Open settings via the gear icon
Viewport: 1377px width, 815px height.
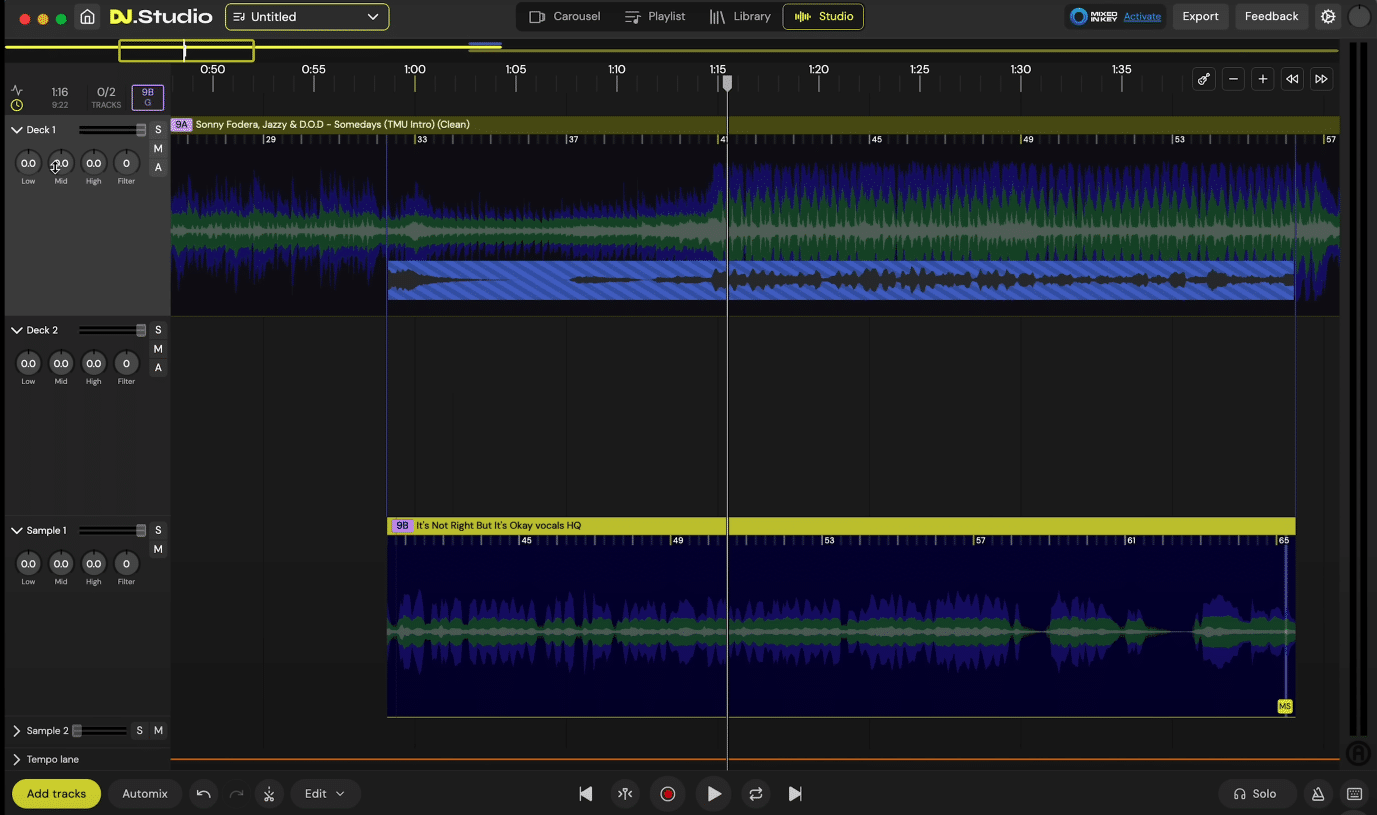1328,16
